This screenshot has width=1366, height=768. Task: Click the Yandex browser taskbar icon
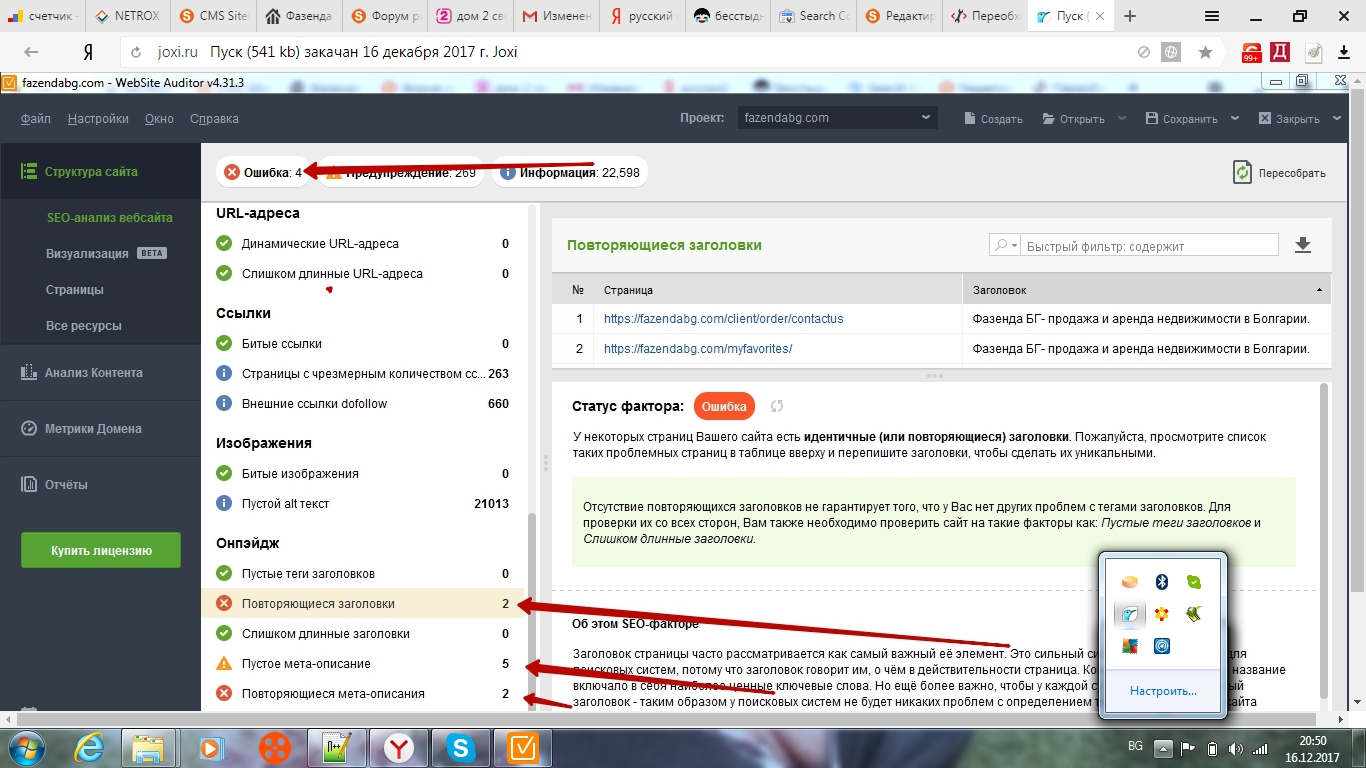399,747
